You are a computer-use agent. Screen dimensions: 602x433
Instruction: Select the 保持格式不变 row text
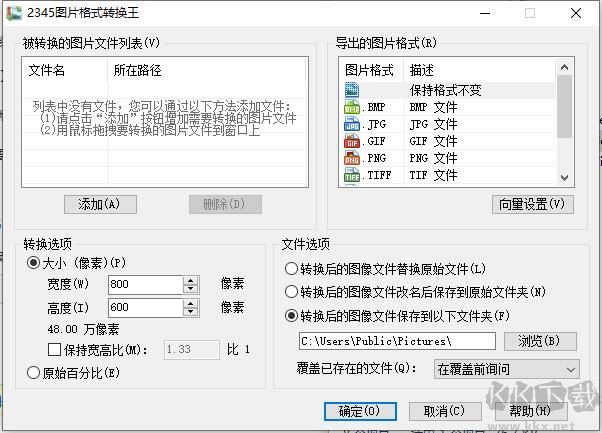pyautogui.click(x=445, y=90)
